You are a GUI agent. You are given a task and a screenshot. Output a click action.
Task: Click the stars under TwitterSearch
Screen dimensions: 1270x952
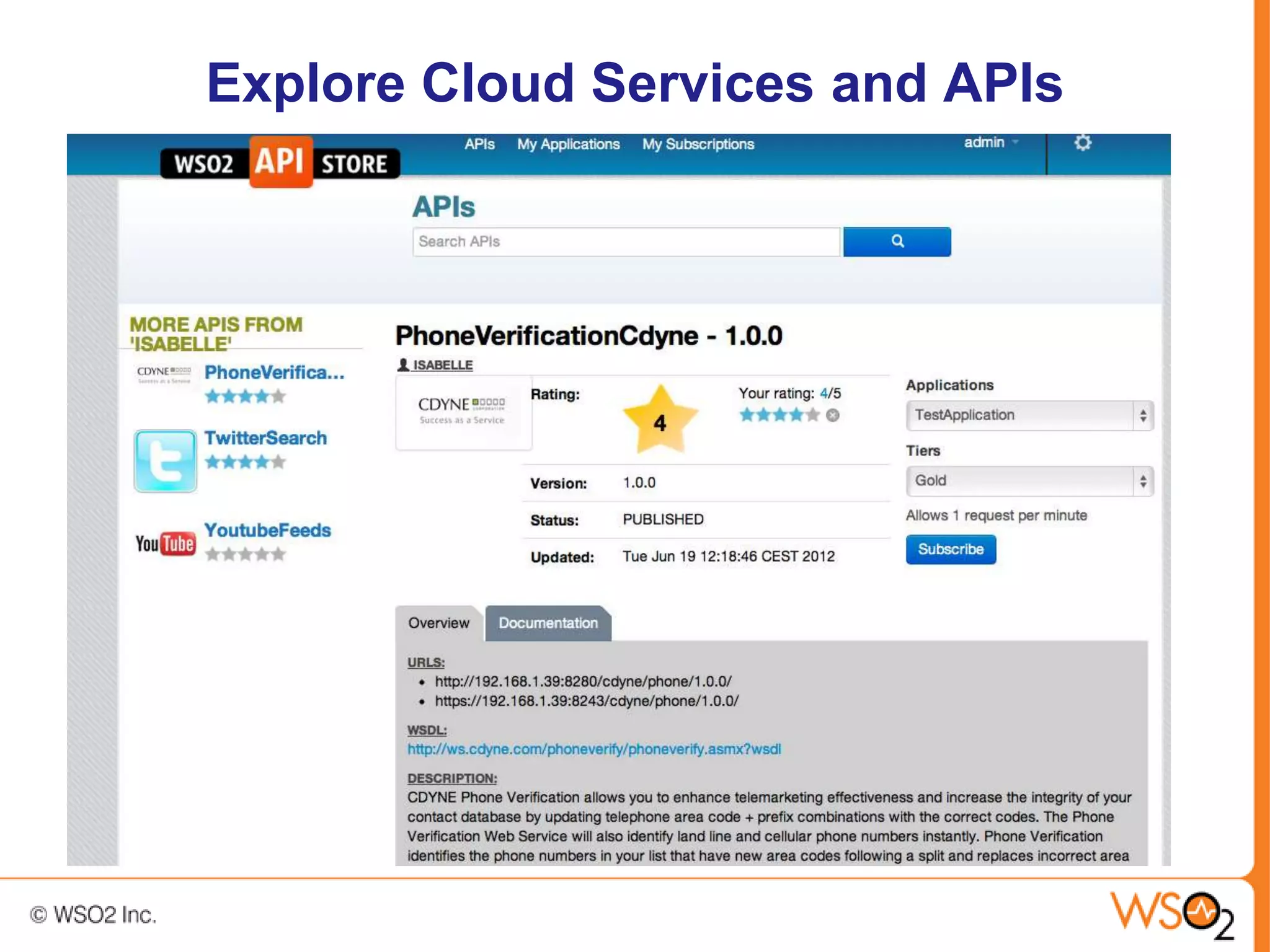(245, 462)
